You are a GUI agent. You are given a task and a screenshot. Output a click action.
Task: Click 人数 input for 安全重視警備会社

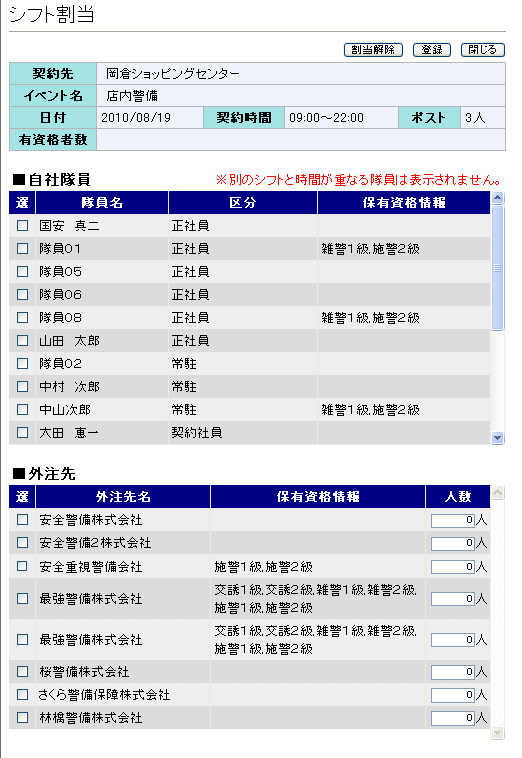pos(452,567)
